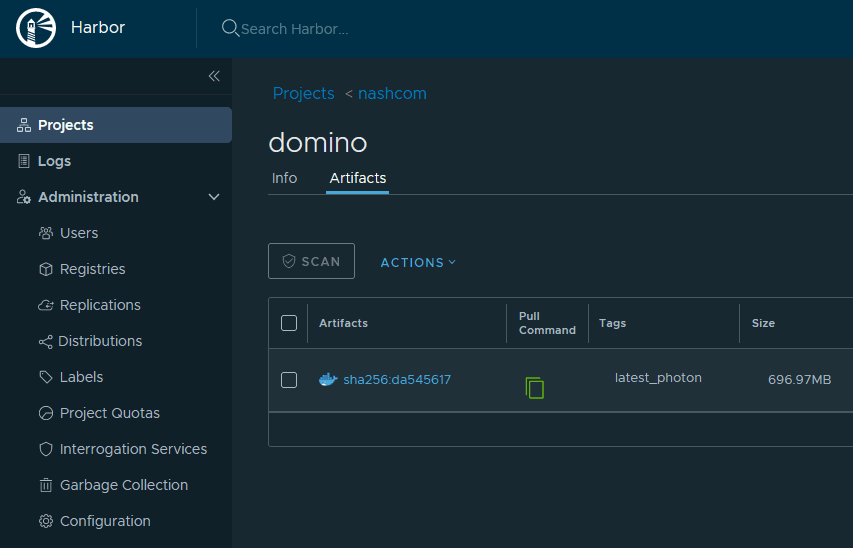853x548 pixels.
Task: Open Interrogation Services page
Action: coord(133,449)
